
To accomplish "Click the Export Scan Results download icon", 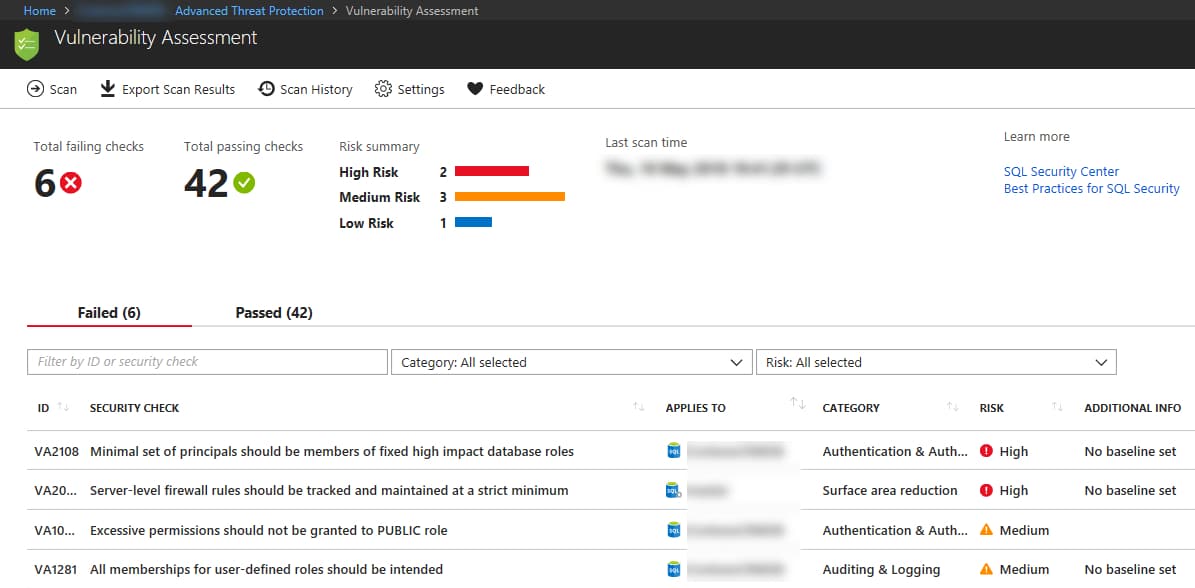I will [x=107, y=89].
